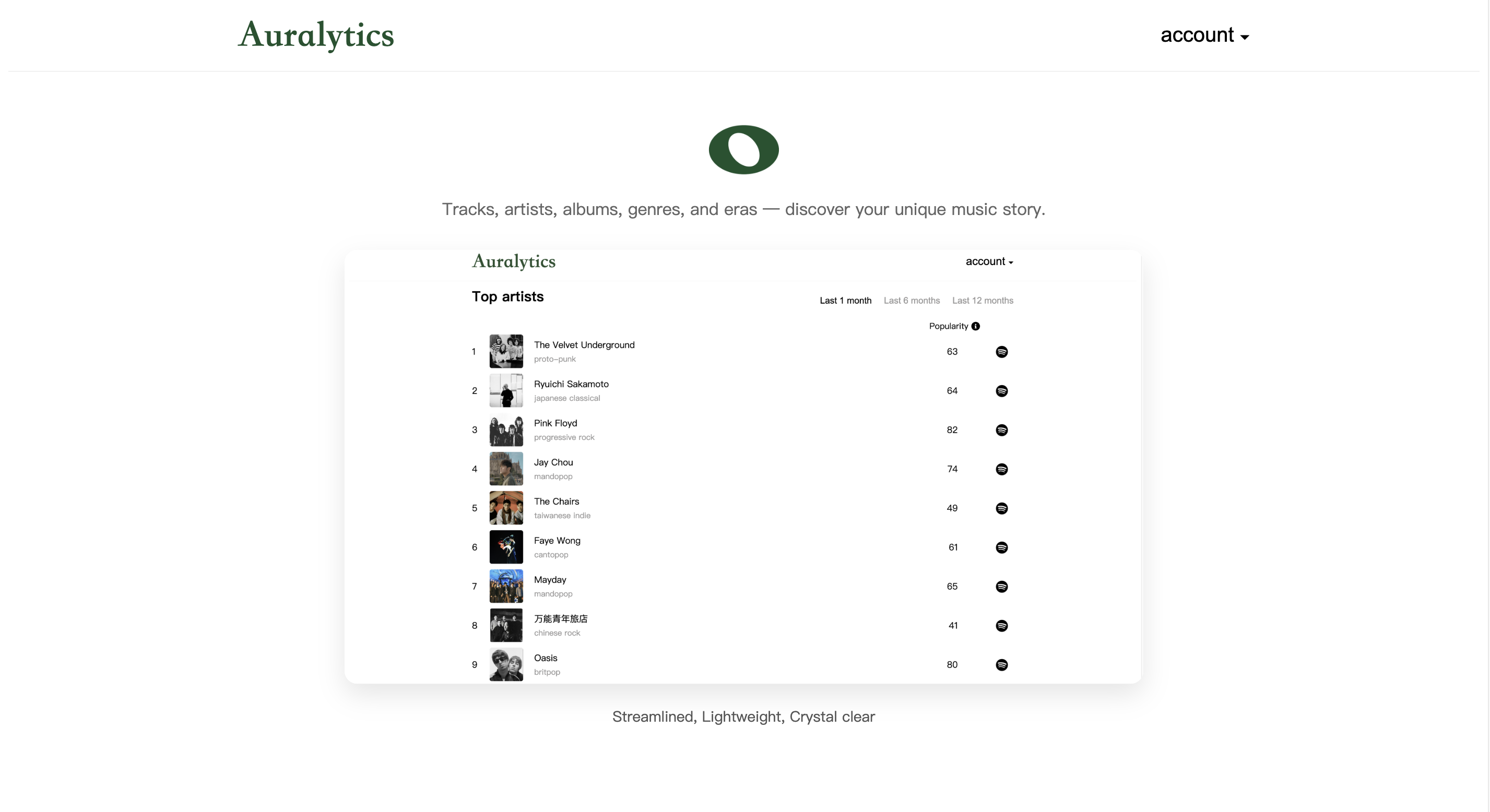Open the account dropdown in the top navigation

coord(1204,35)
